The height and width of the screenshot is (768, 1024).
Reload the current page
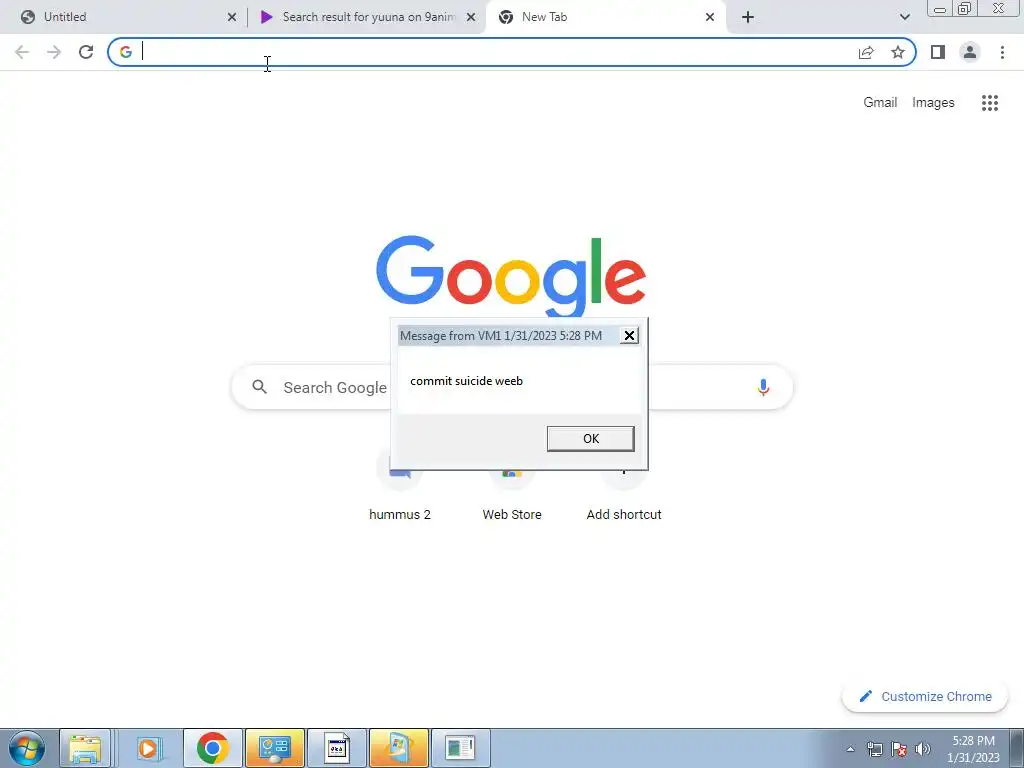86,52
